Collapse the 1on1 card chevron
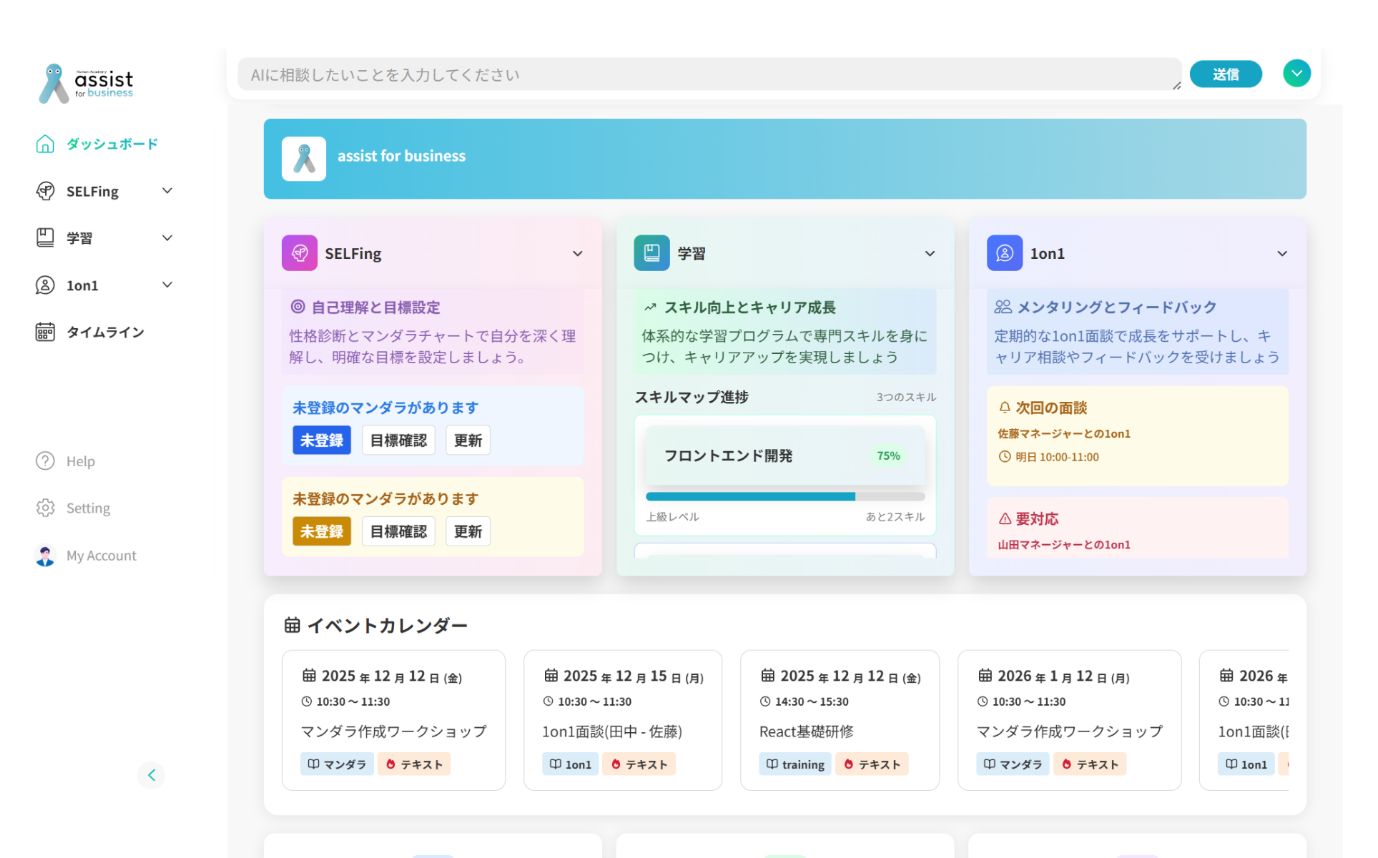This screenshot has width=1378, height=858. point(1282,254)
